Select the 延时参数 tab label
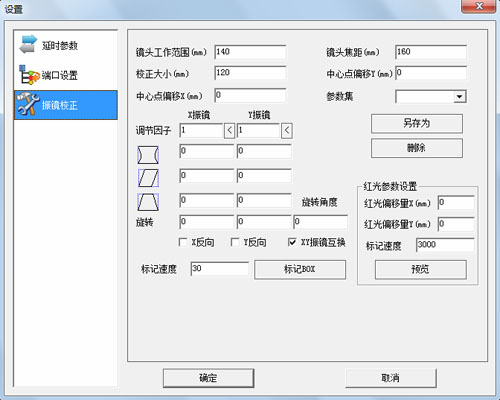Viewport: 500px width, 400px height. [60, 45]
